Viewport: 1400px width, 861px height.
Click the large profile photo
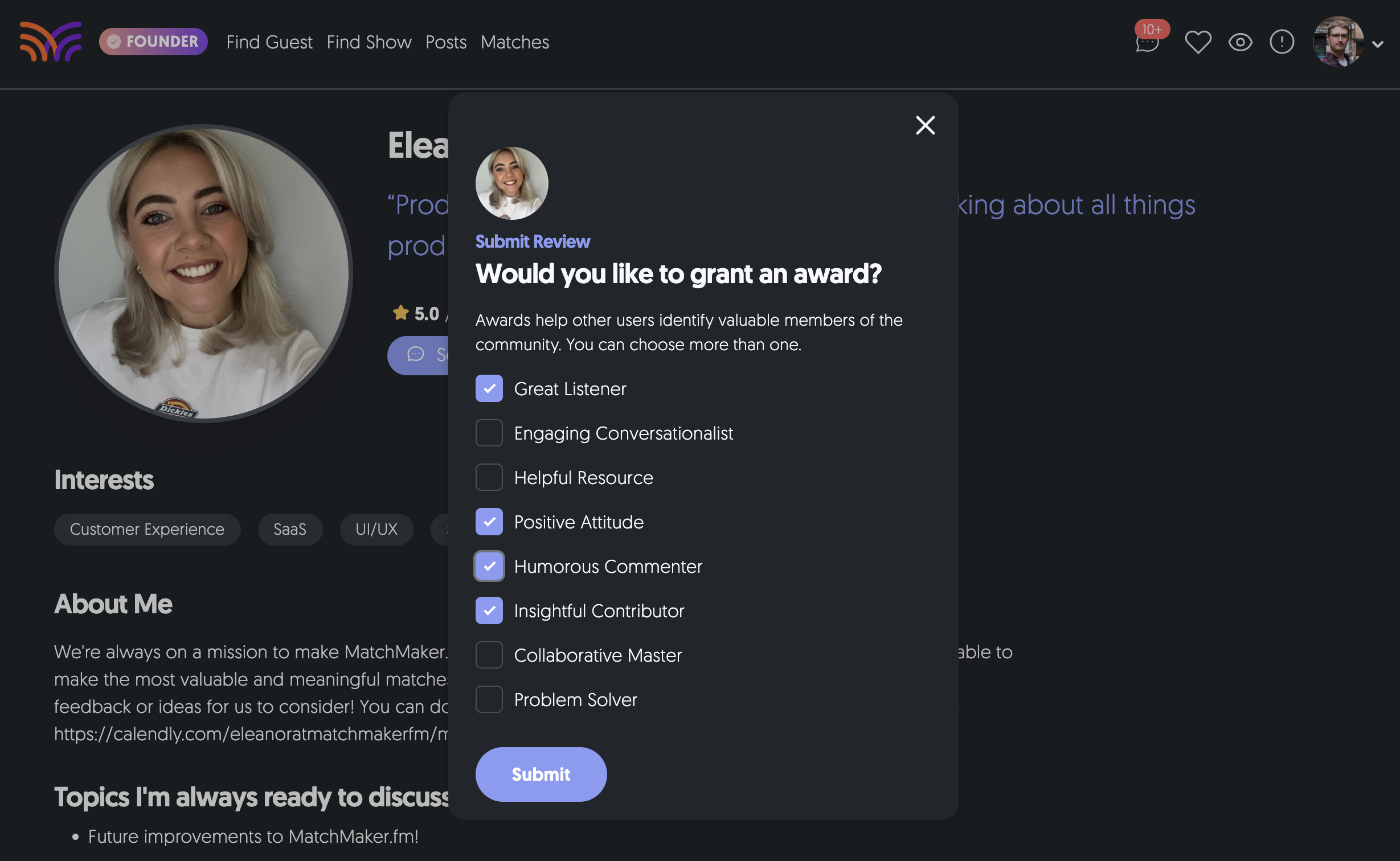[203, 273]
